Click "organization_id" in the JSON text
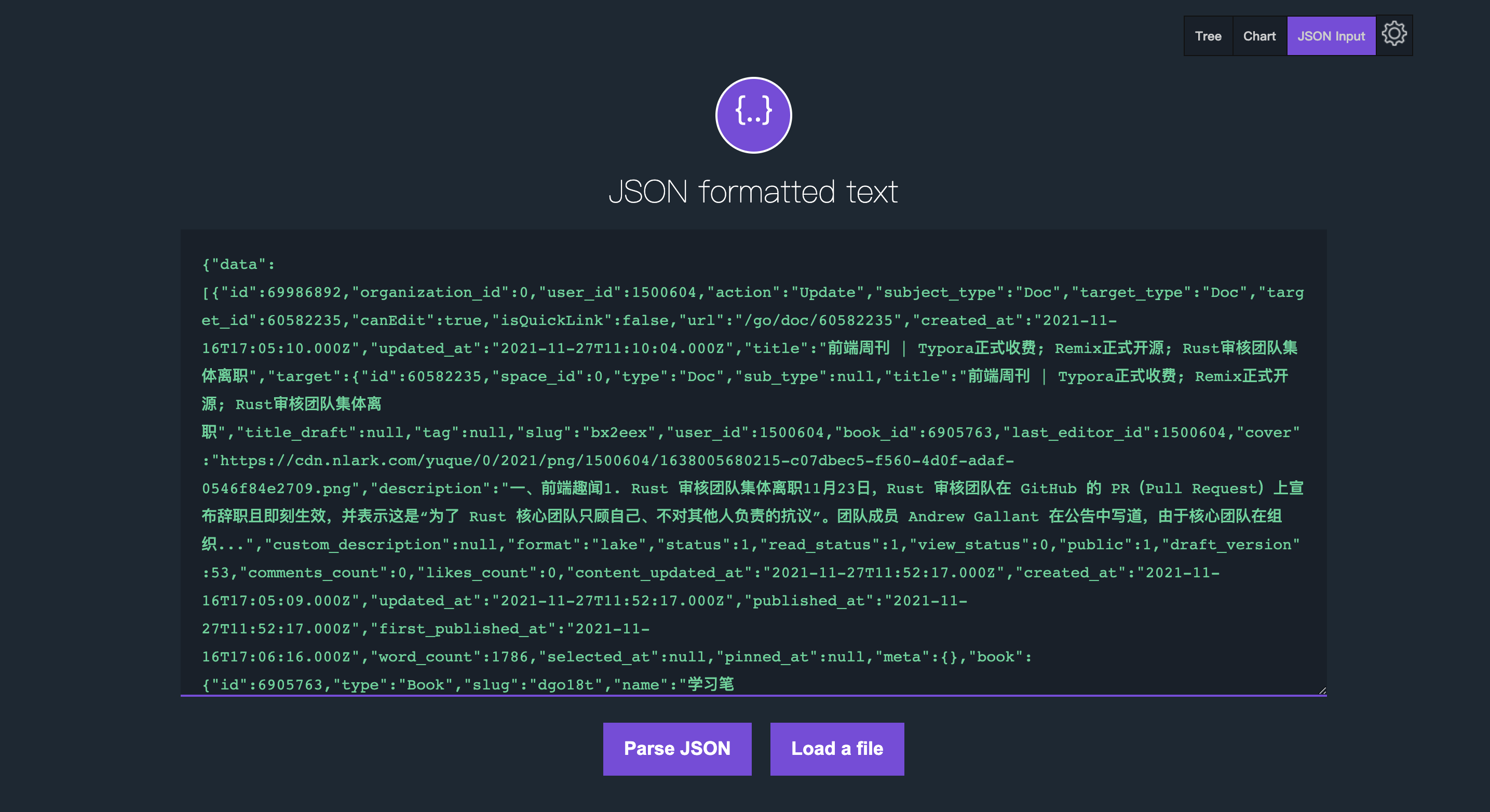This screenshot has height=812, width=1490. (x=430, y=293)
